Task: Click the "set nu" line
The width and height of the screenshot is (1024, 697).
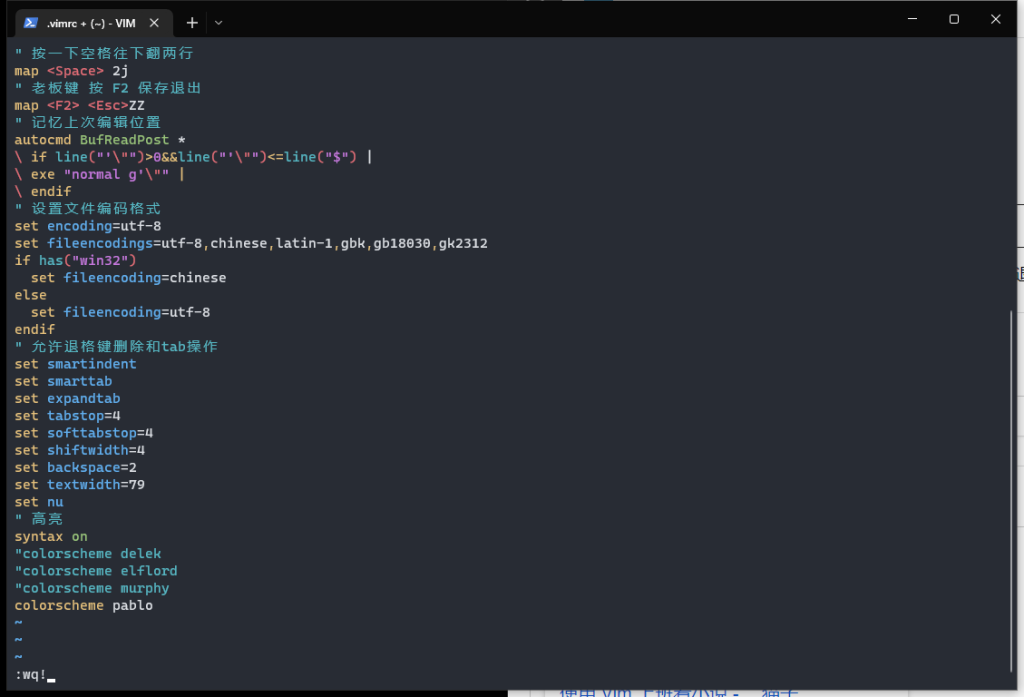Action: [40, 501]
